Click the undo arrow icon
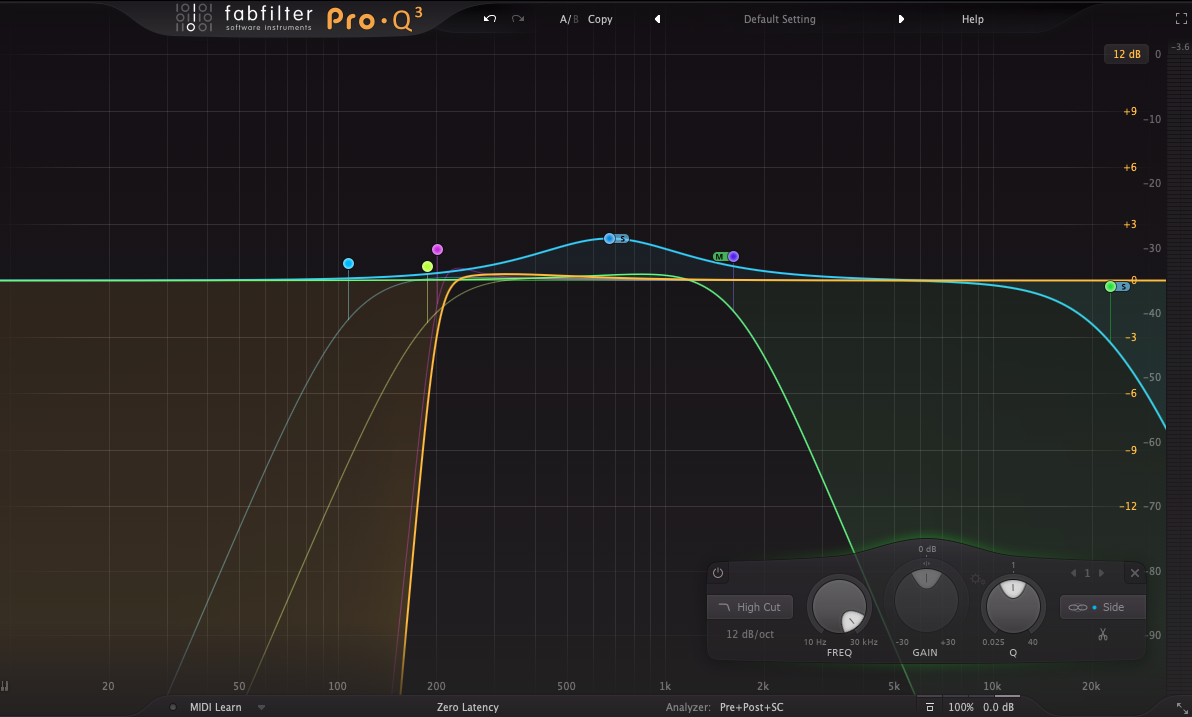 (489, 19)
